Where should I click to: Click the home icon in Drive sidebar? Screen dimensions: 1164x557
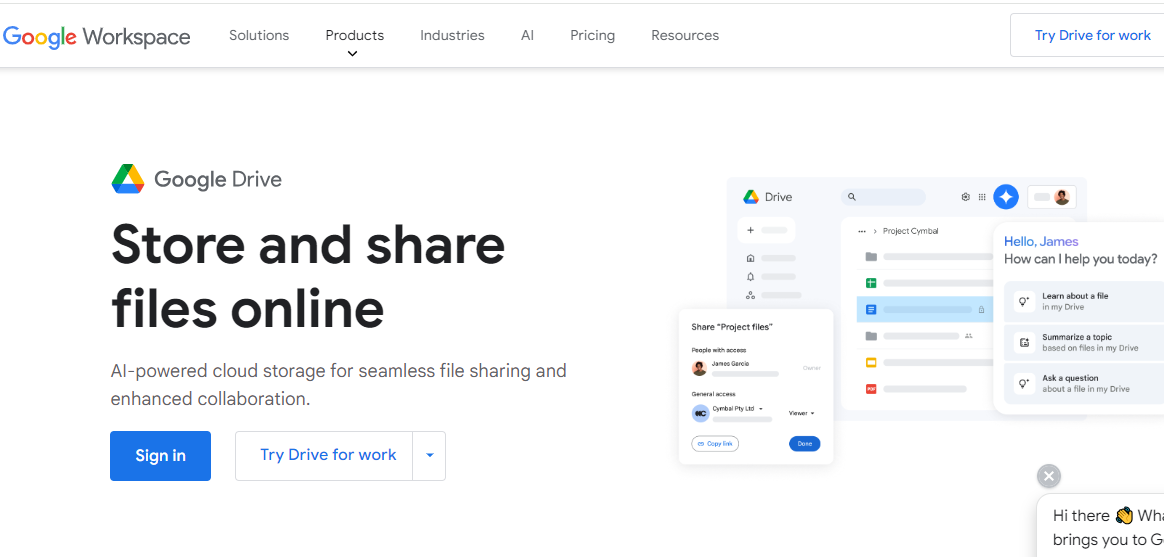coord(751,258)
